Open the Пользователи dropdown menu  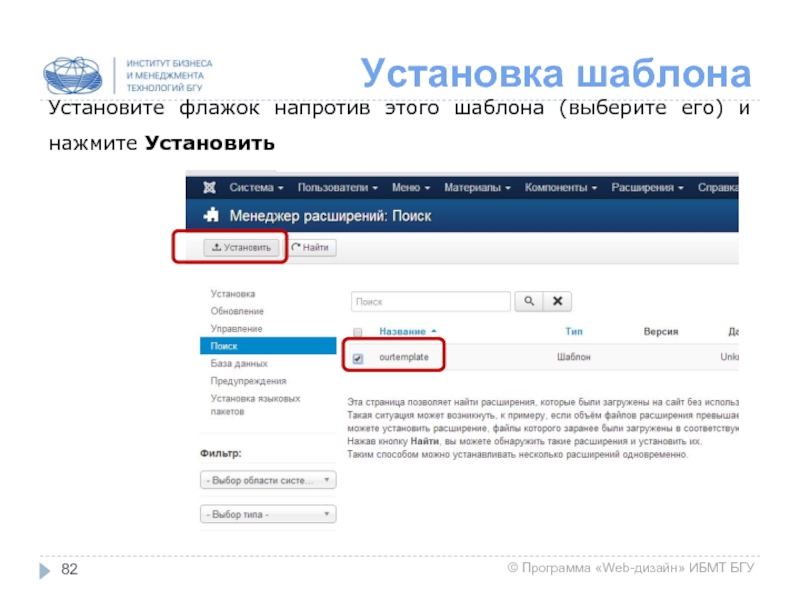click(x=338, y=187)
